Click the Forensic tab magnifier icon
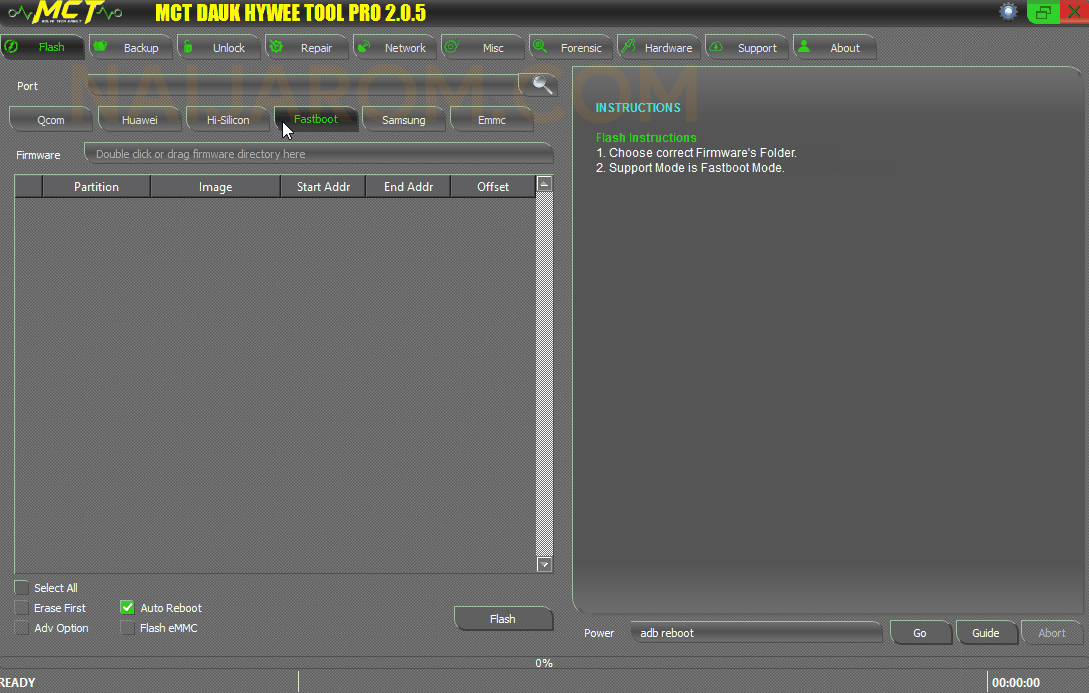Screen dimensions: 1089x693 [x=540, y=47]
